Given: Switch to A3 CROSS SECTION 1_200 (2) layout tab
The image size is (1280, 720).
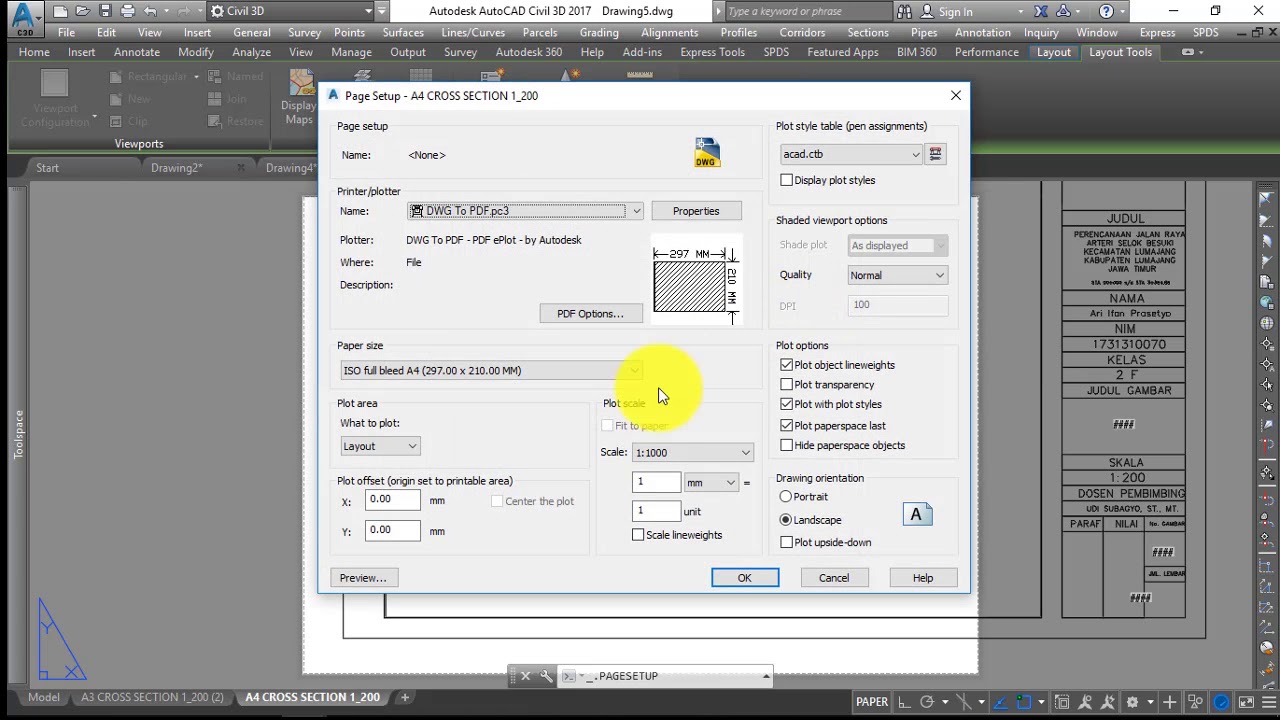Looking at the screenshot, I should 152,697.
